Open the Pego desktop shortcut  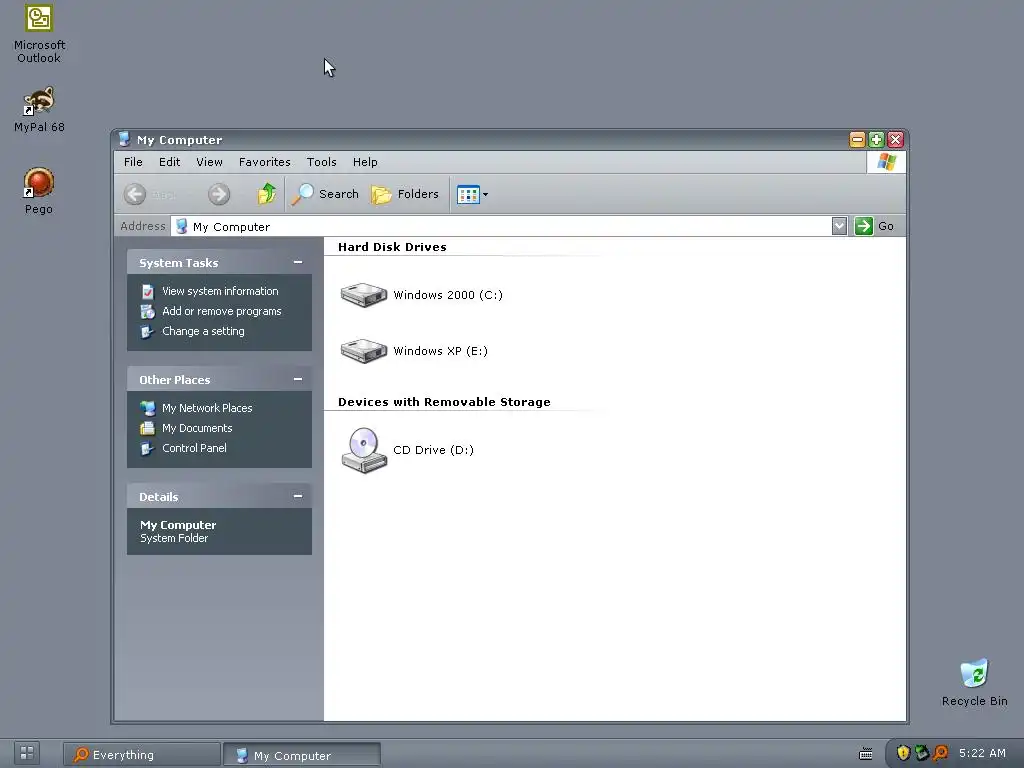[x=39, y=191]
